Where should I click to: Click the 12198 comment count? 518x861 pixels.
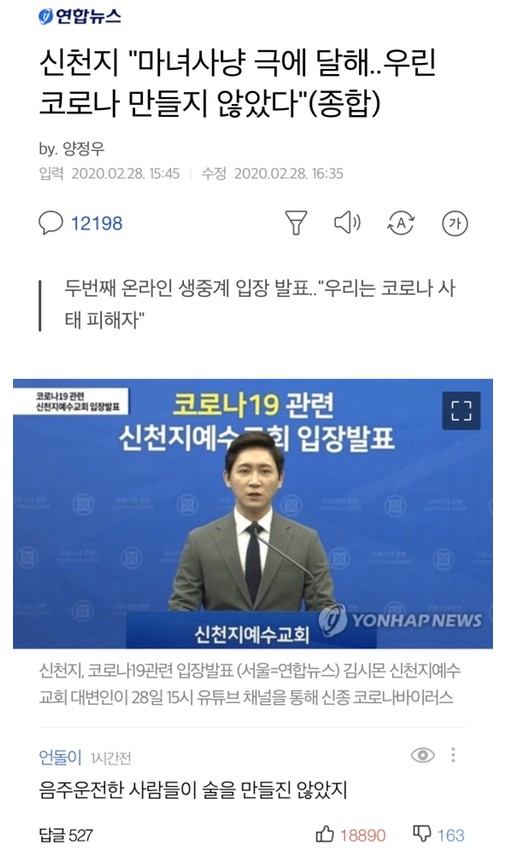pos(97,223)
